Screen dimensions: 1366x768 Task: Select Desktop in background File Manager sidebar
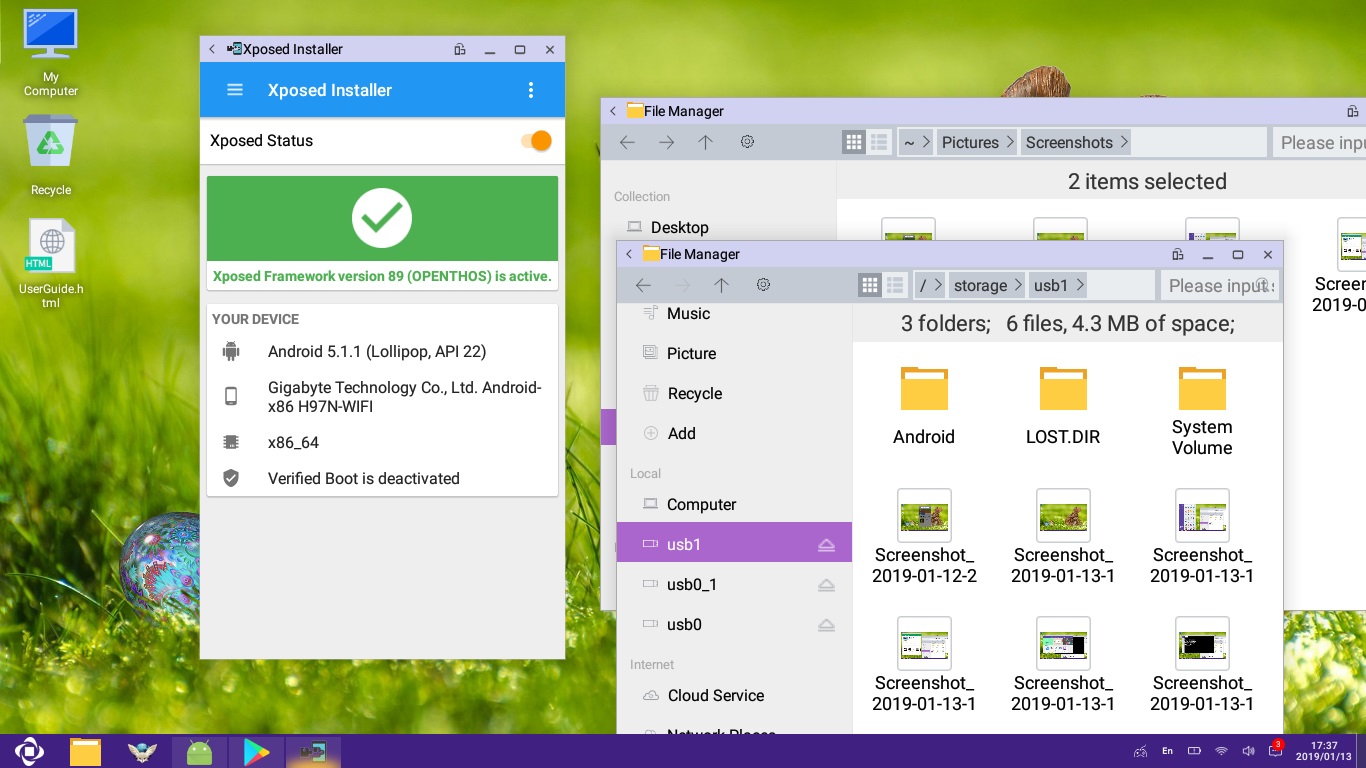(x=679, y=228)
